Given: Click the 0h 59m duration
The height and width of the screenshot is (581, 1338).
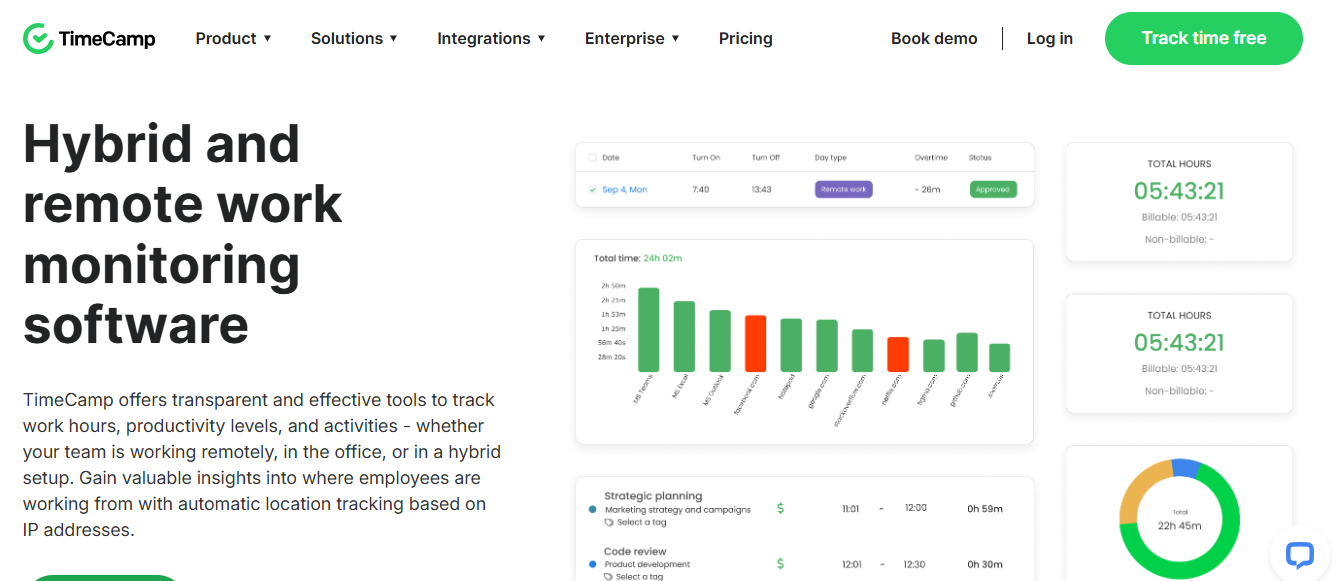Looking at the screenshot, I should [985, 509].
